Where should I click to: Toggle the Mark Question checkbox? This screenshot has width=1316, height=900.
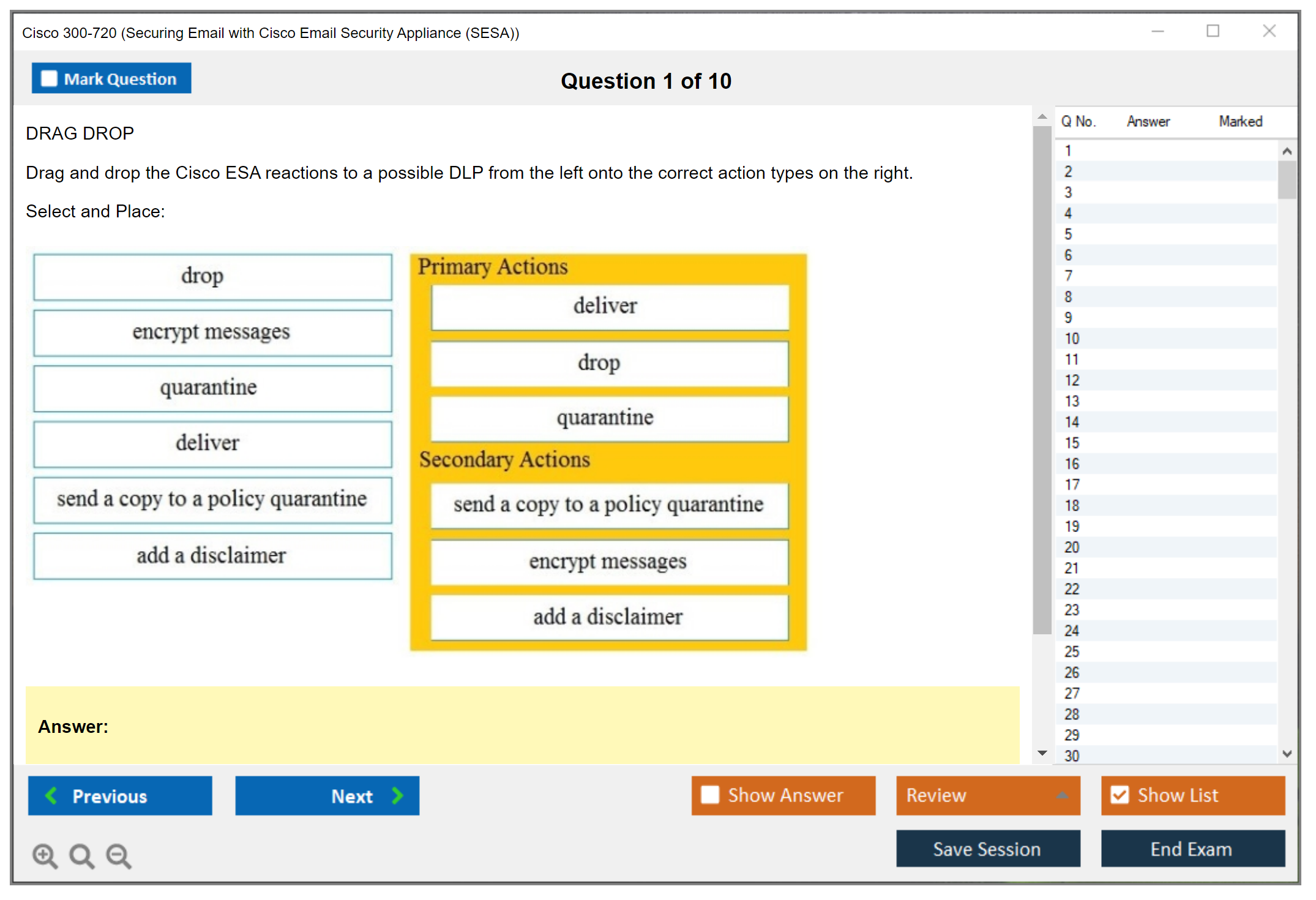49,79
